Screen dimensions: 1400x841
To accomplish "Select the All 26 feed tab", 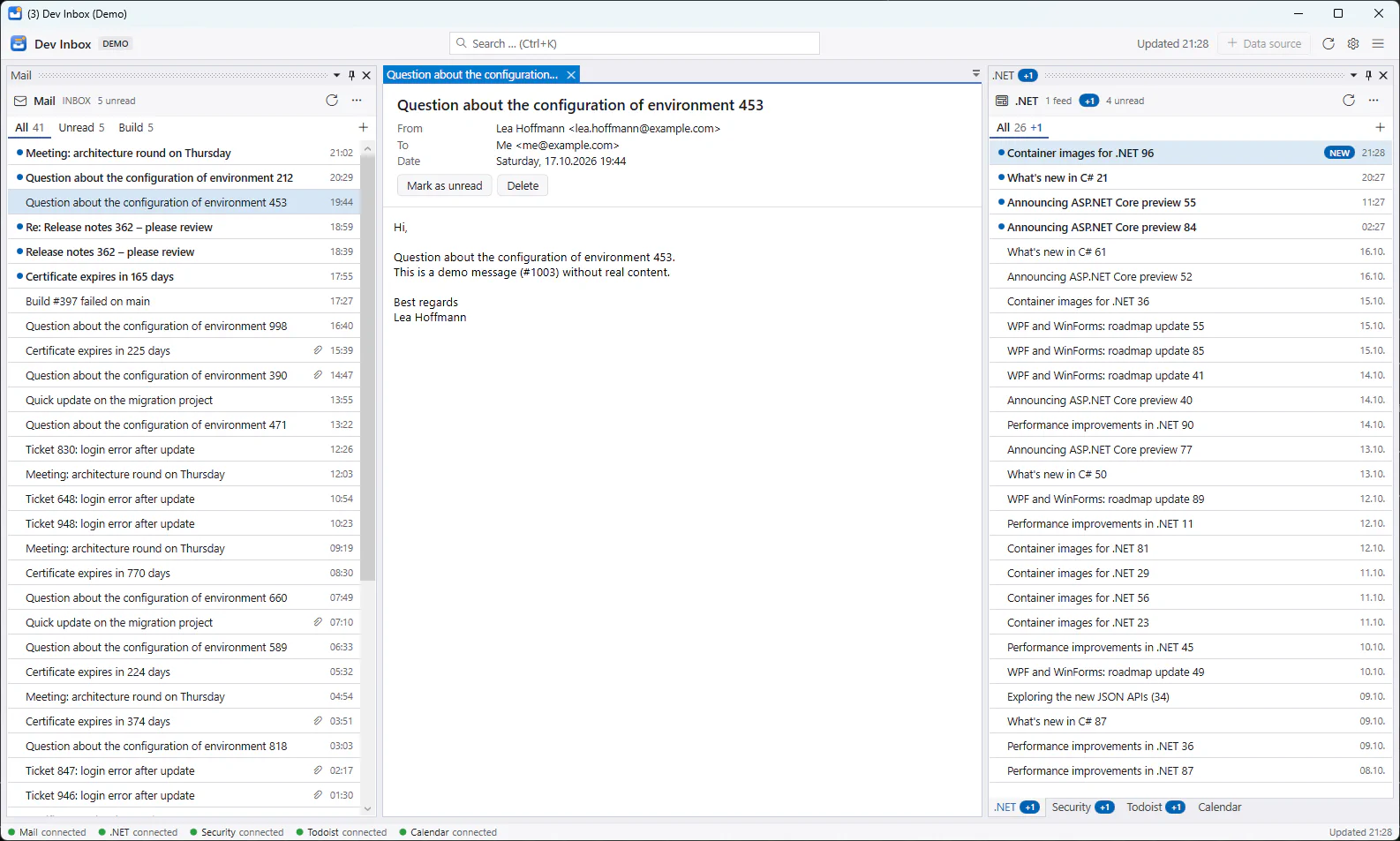I will click(1019, 127).
